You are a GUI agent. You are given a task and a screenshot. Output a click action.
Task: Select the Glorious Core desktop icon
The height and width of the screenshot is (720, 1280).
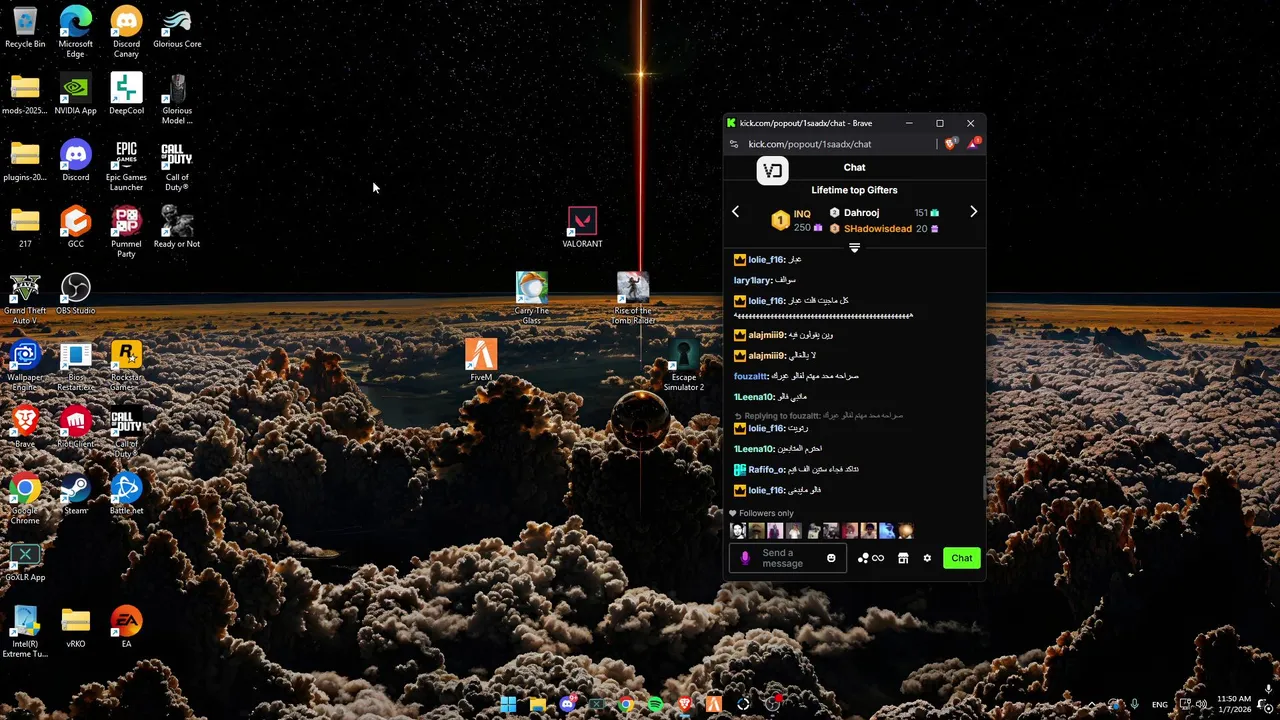[x=177, y=28]
